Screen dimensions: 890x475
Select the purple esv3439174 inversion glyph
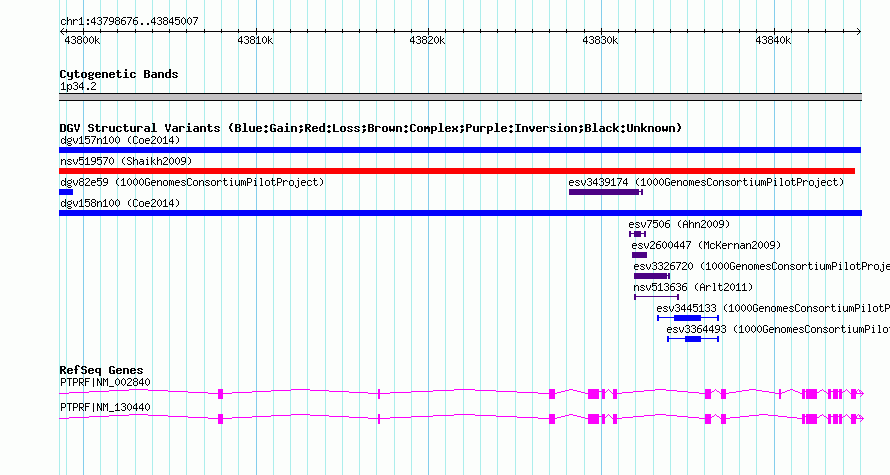tap(606, 192)
